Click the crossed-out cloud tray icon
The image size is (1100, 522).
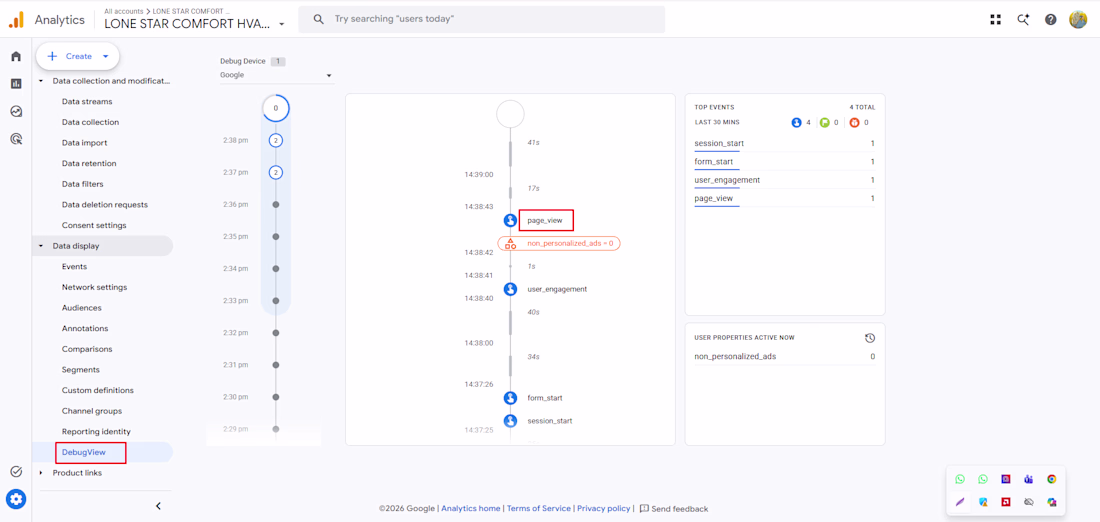[1028, 502]
